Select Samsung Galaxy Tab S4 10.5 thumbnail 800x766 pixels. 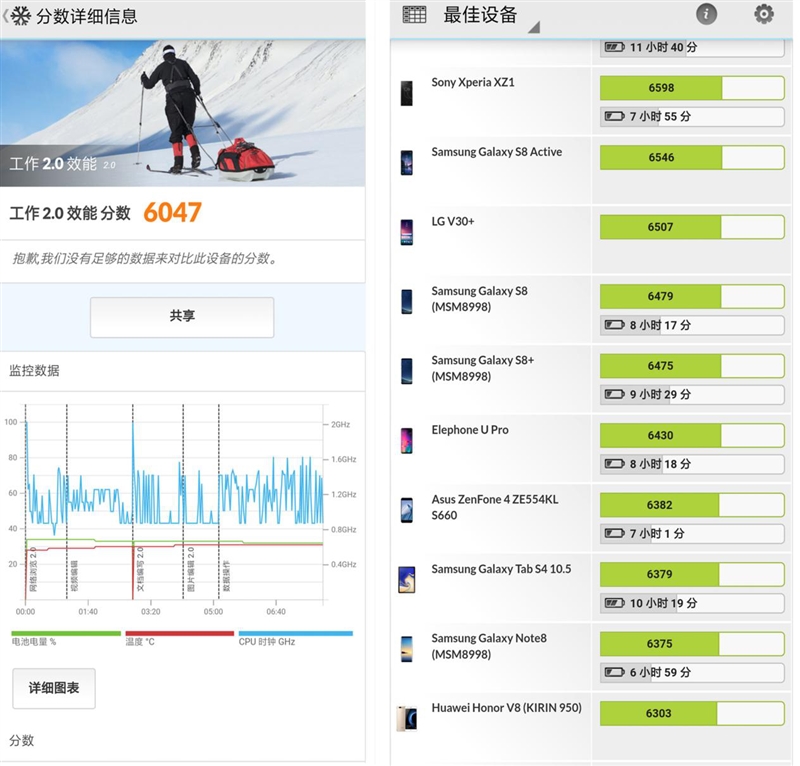click(407, 580)
